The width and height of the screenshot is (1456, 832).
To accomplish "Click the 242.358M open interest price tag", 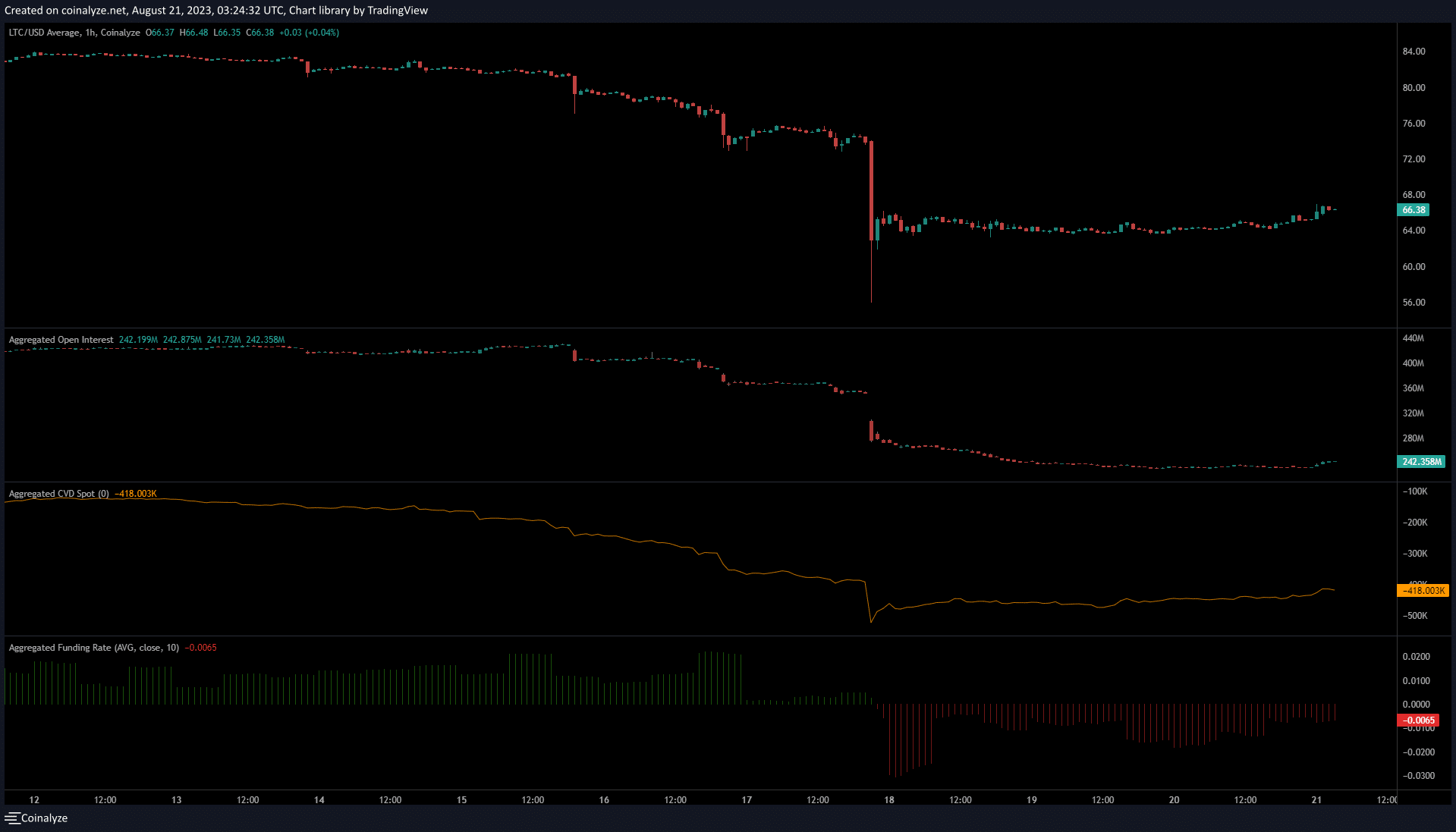I will (x=1421, y=461).
